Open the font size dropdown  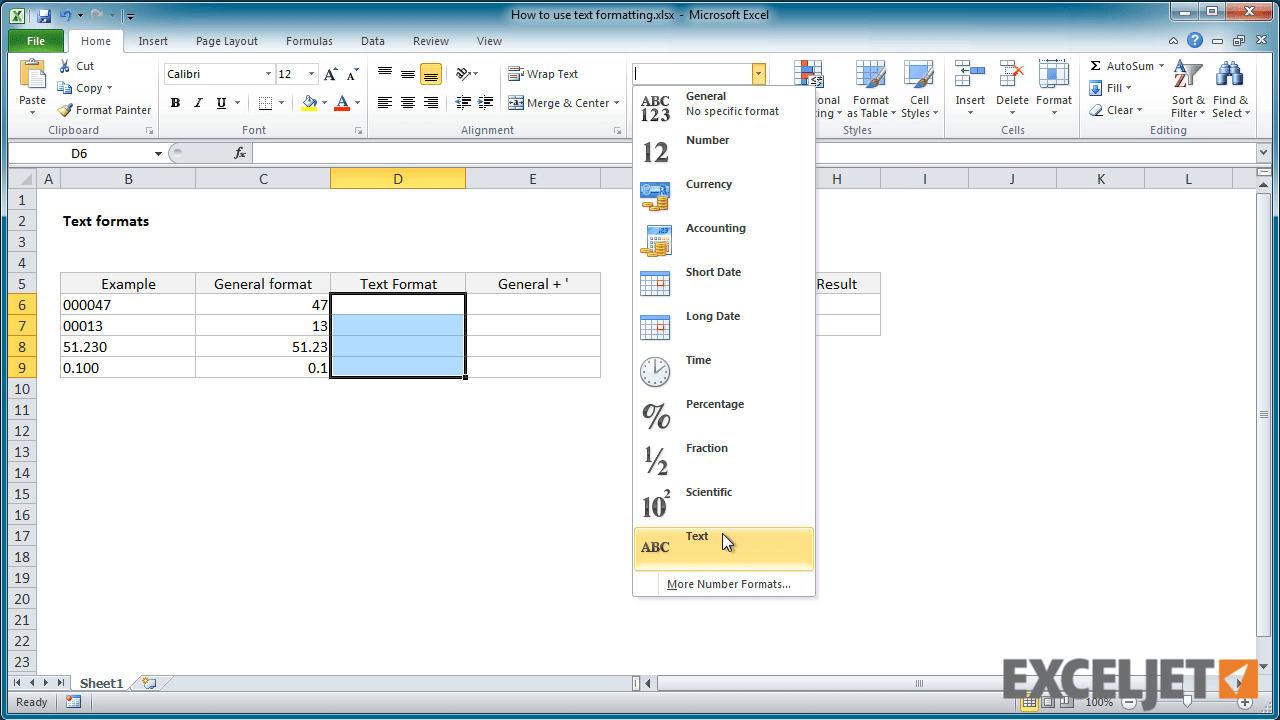coord(310,73)
